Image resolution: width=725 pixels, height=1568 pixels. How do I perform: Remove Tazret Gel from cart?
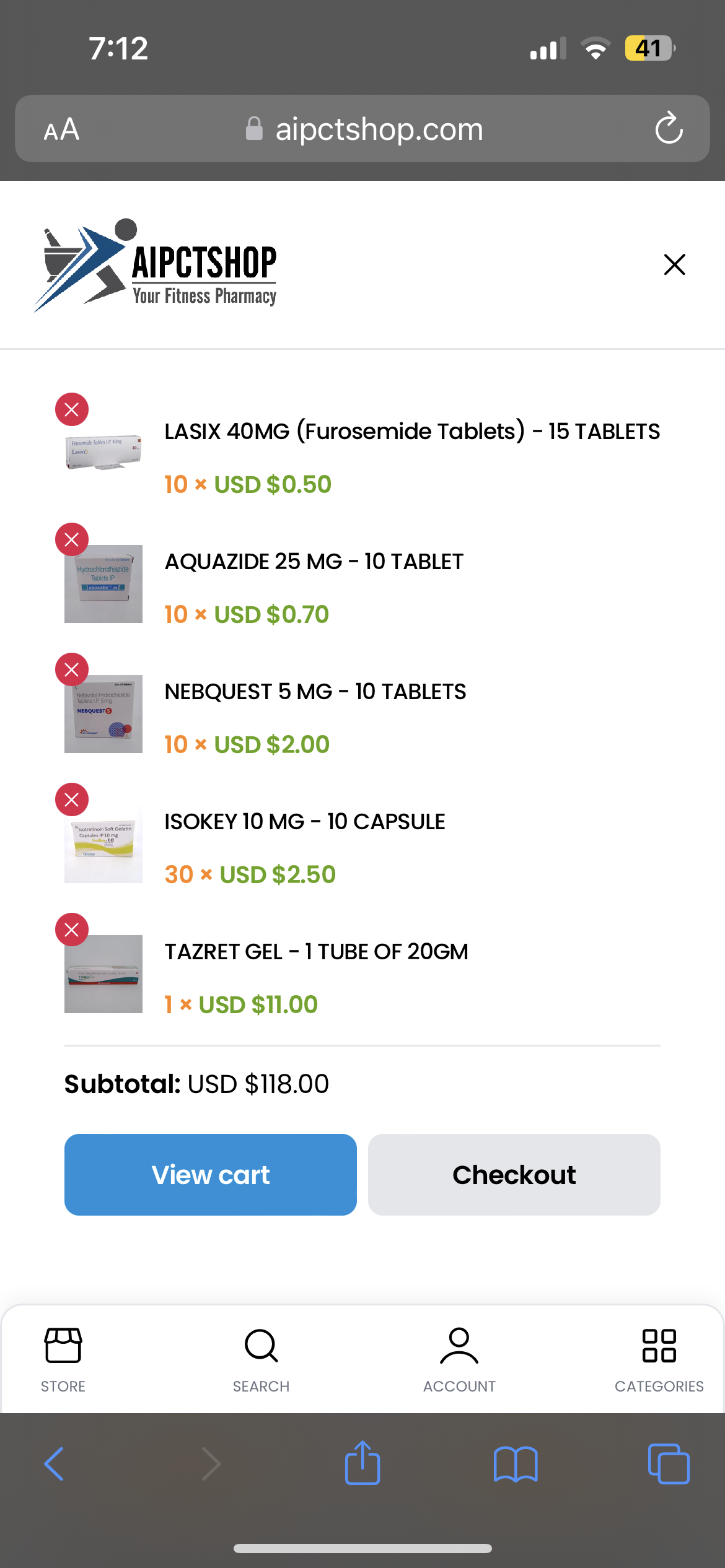72,930
